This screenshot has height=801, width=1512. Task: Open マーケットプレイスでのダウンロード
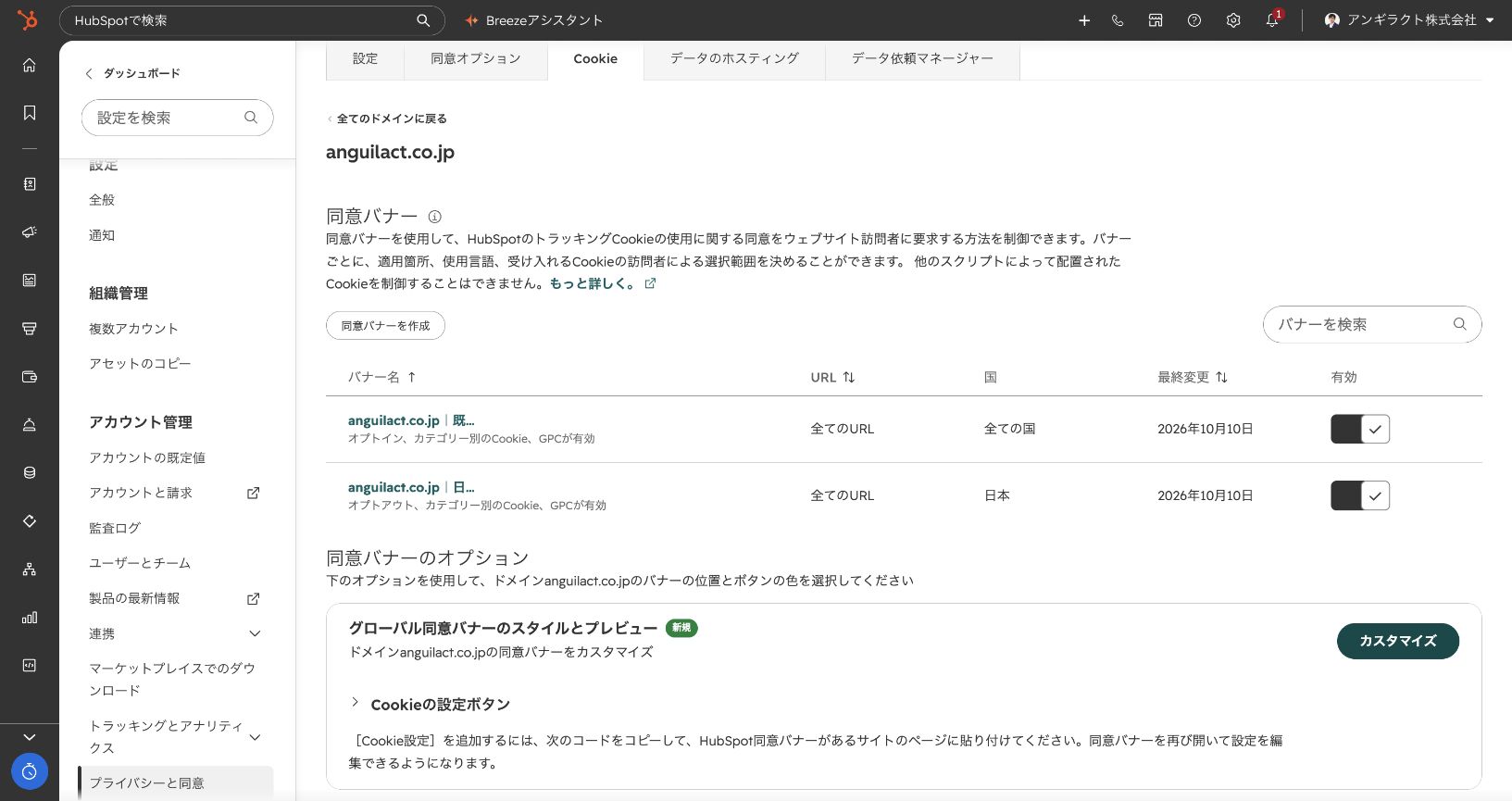(172, 679)
